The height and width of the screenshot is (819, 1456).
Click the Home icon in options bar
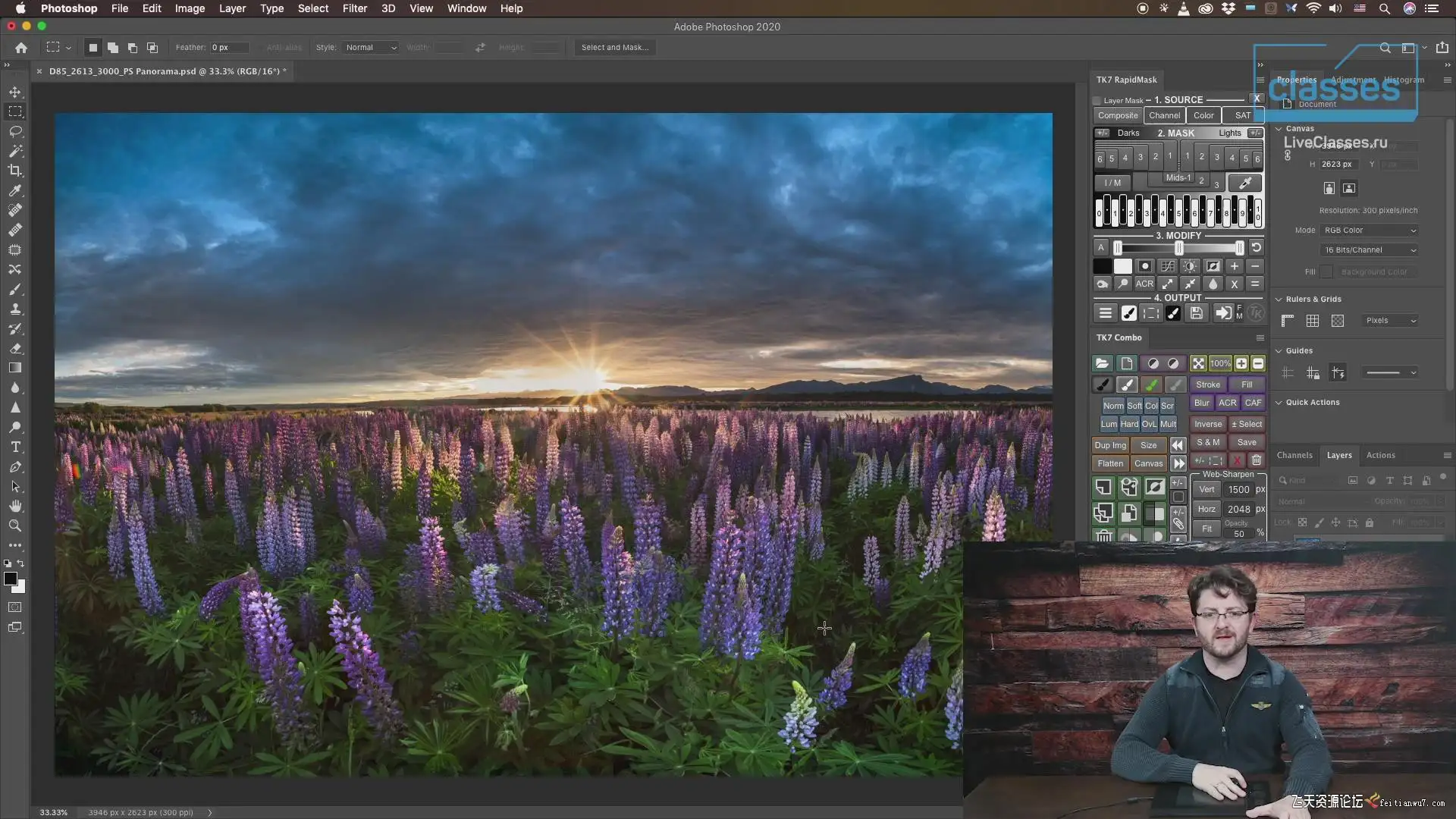[x=21, y=48]
